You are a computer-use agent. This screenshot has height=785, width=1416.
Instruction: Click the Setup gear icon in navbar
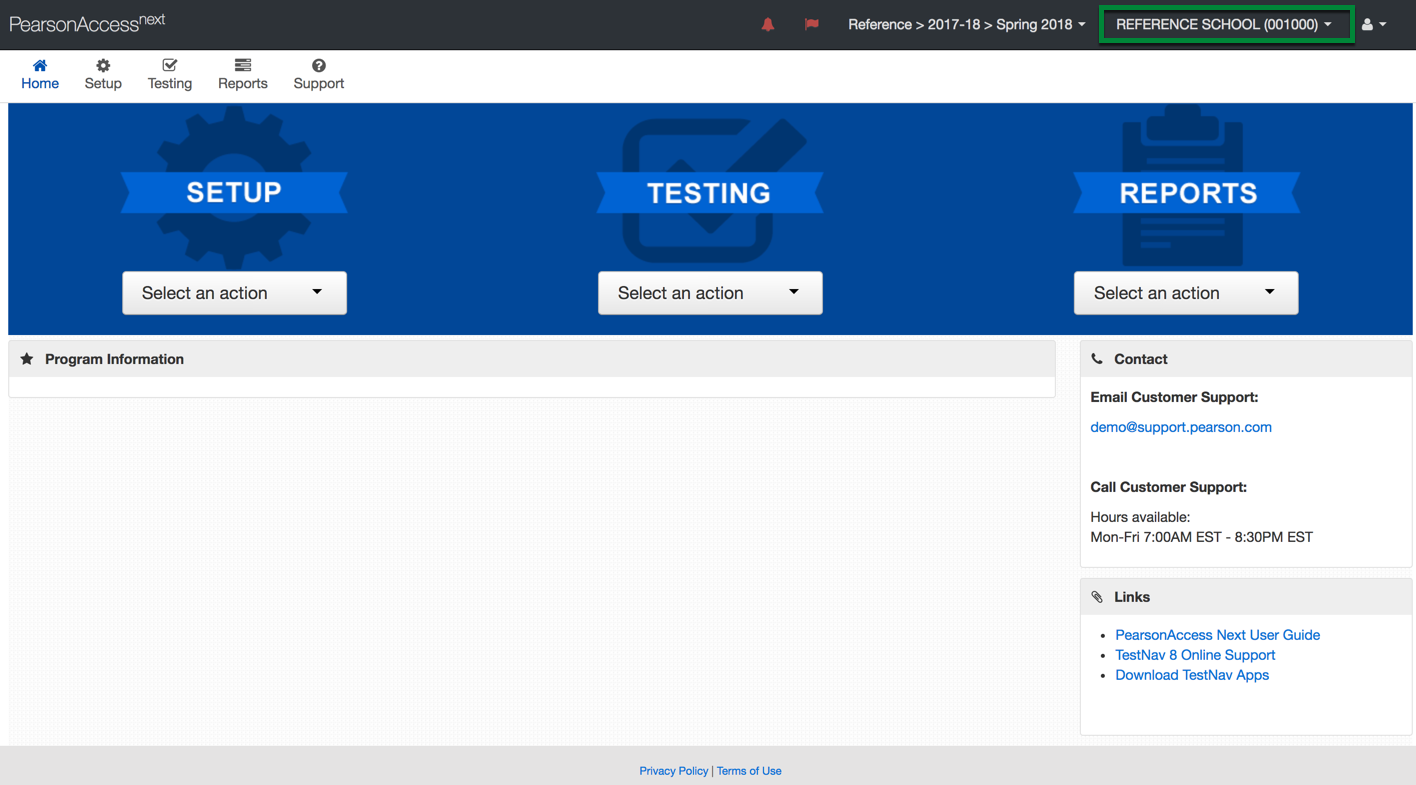click(x=103, y=66)
